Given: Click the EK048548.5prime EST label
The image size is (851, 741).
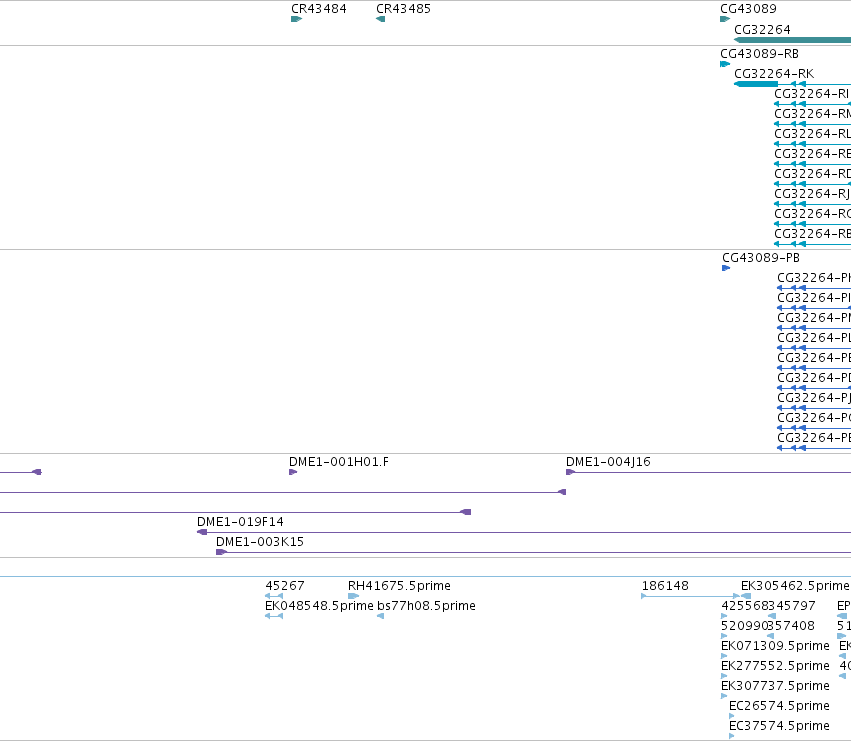Looking at the screenshot, I should [x=319, y=606].
